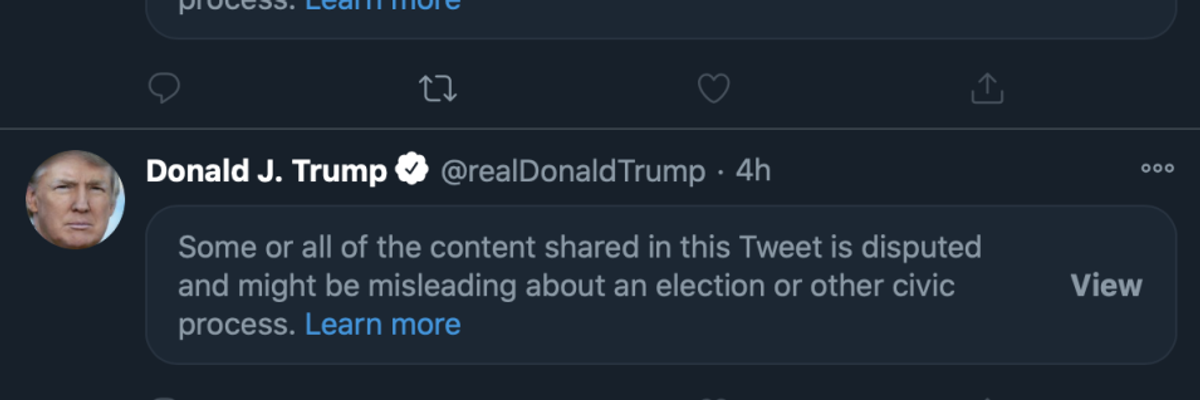Image resolution: width=1200 pixels, height=400 pixels.
Task: Click the 4h tweet timestamp
Action: point(753,171)
